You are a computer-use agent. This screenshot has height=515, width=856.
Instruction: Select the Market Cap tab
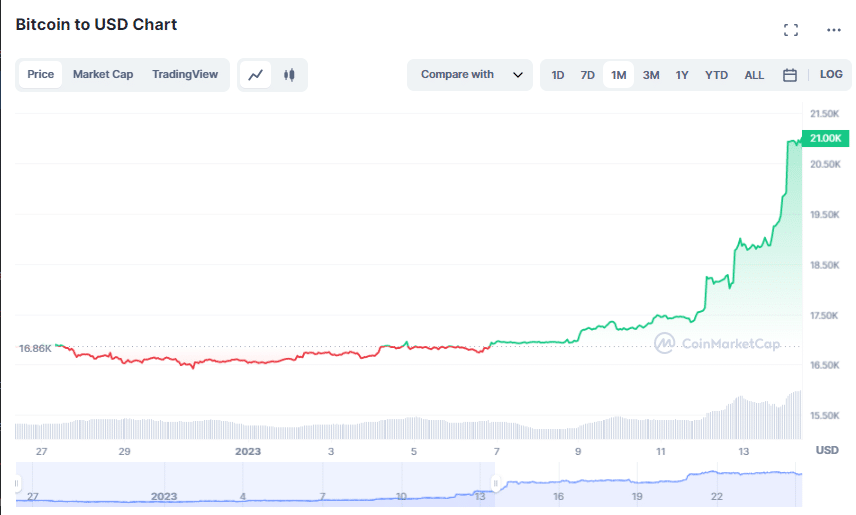click(x=103, y=74)
